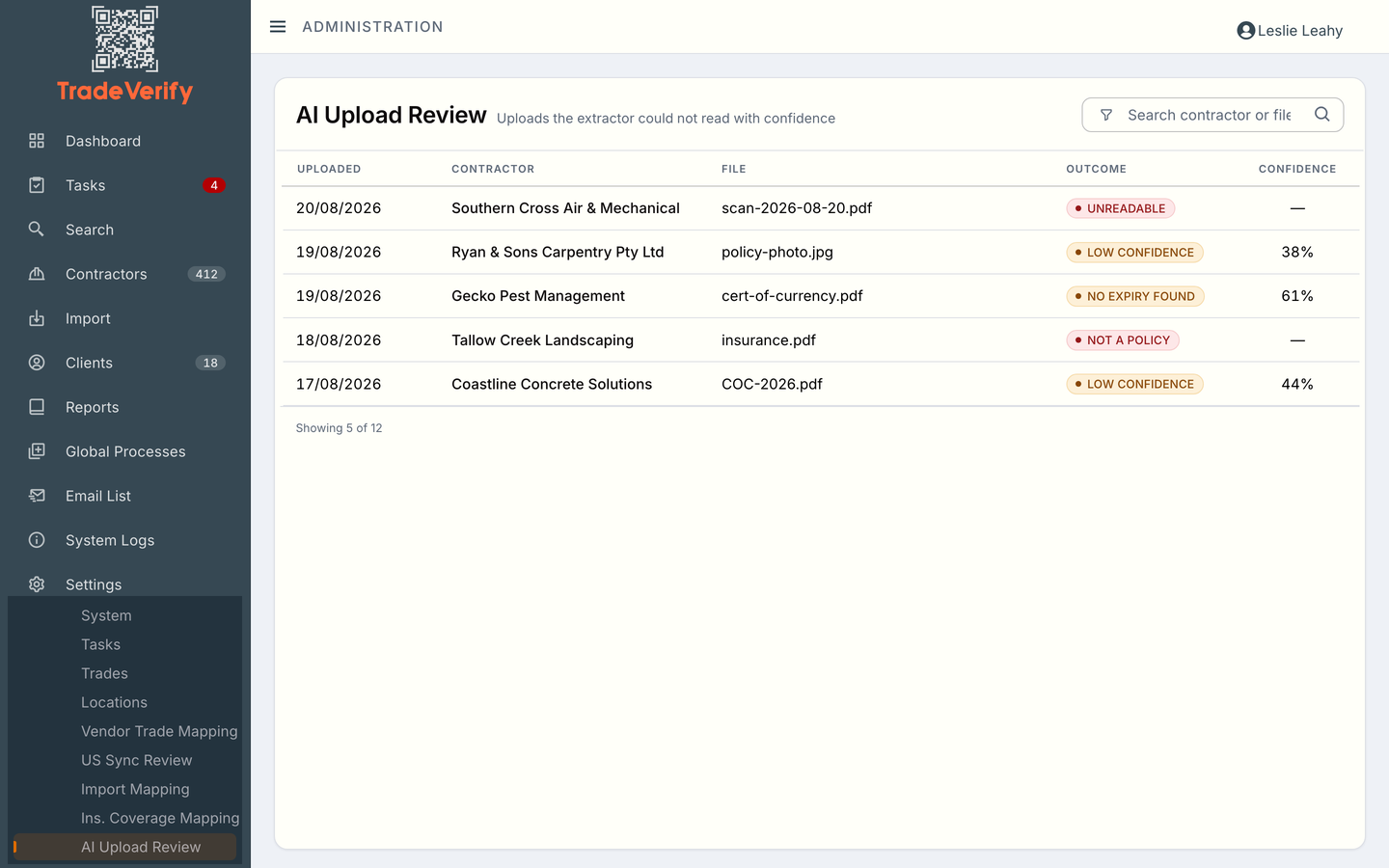Select System under Settings
The height and width of the screenshot is (868, 1389).
[106, 615]
